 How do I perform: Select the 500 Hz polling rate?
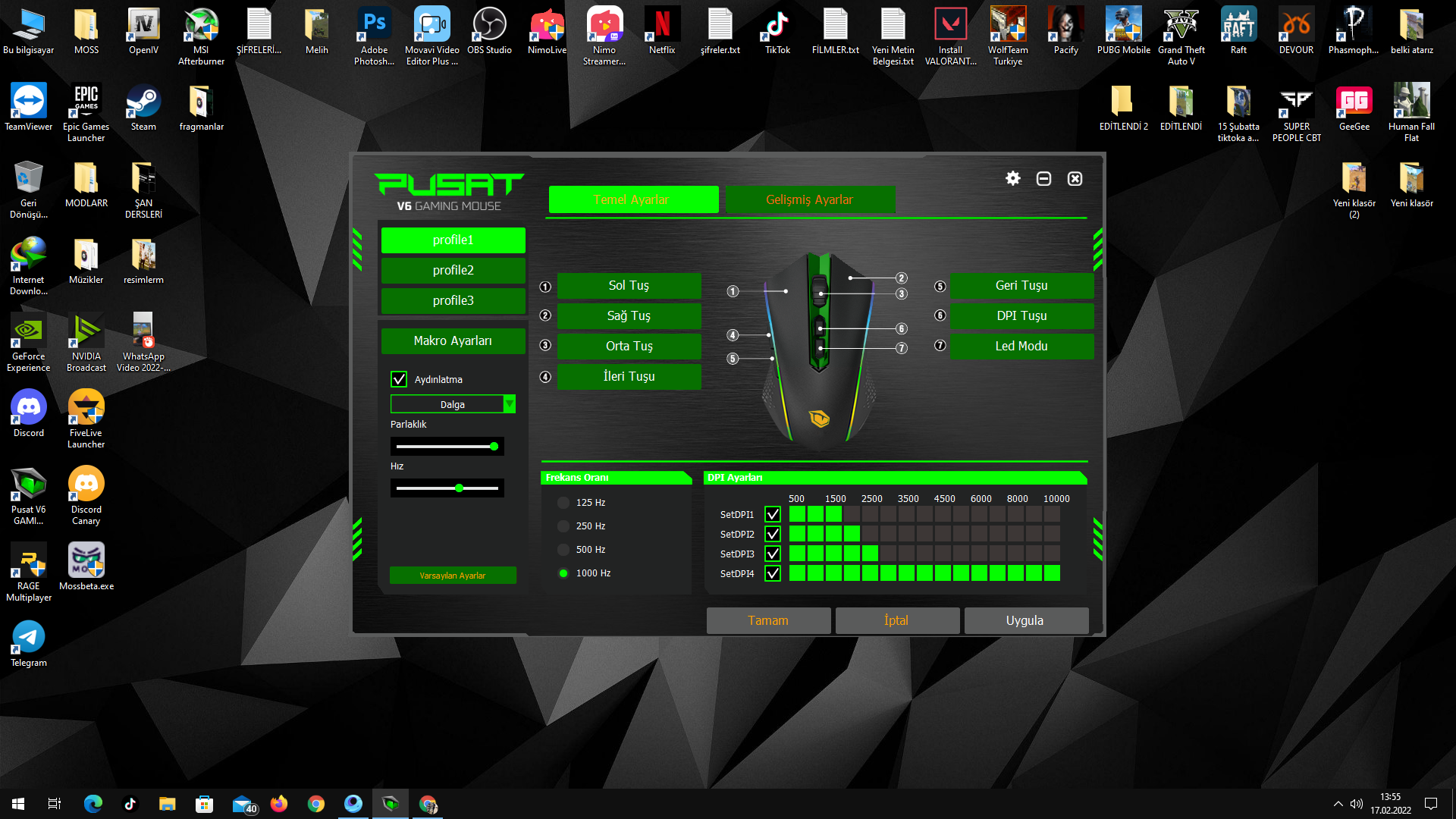(x=563, y=549)
